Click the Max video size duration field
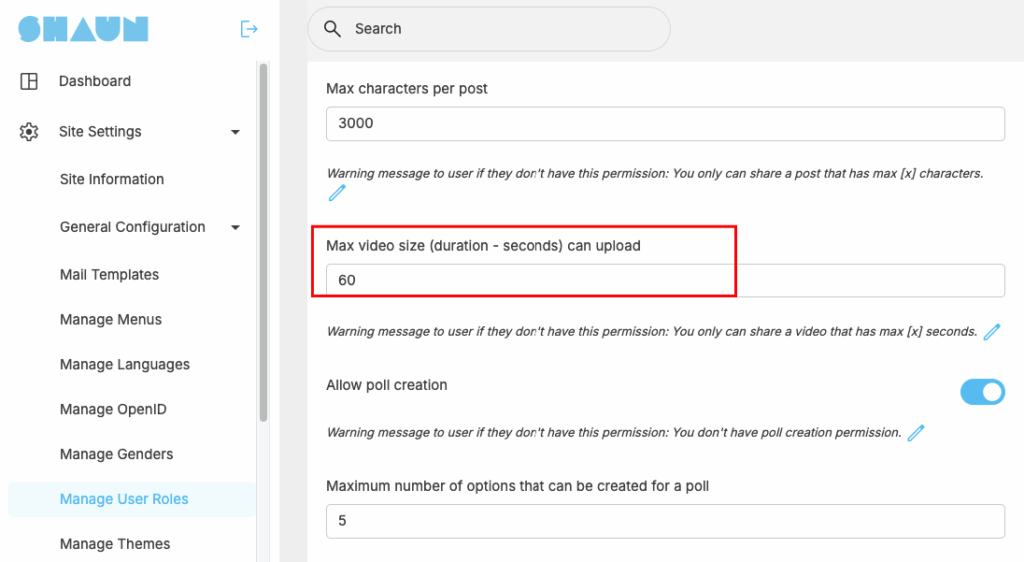1024x562 pixels. coord(665,281)
